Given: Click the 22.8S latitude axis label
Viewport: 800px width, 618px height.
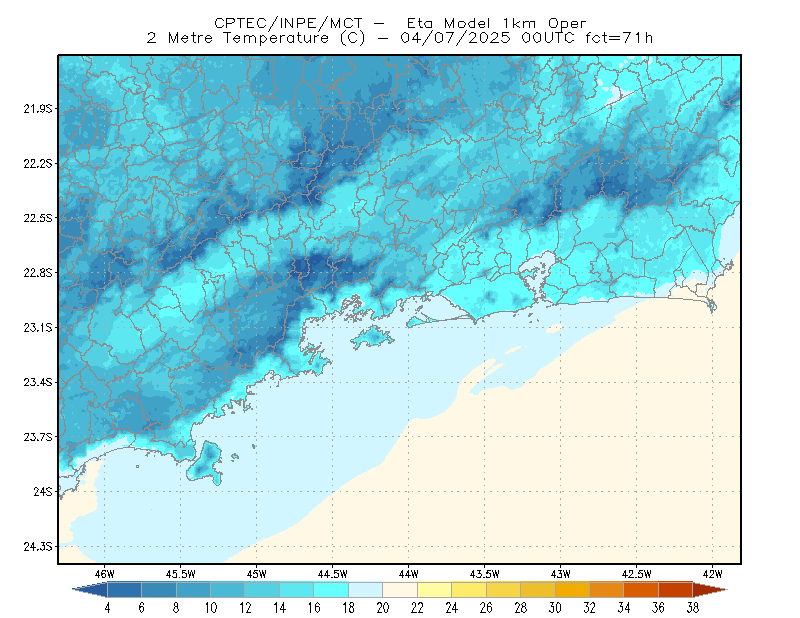Looking at the screenshot, I should (x=38, y=273).
